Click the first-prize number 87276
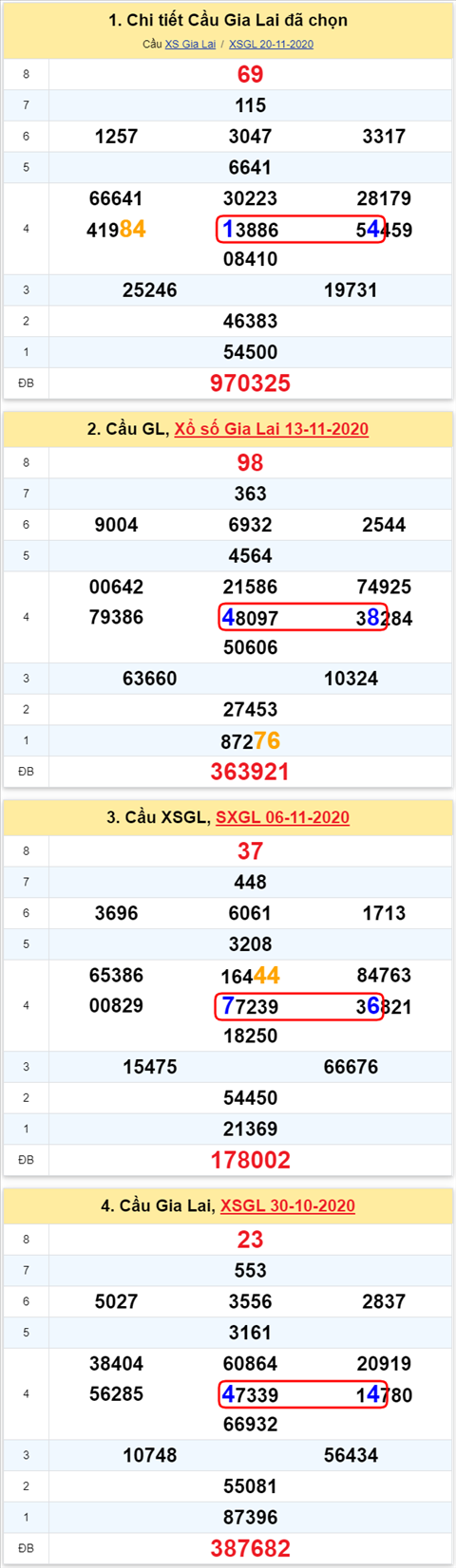This screenshot has height=1568, width=456. 250,740
